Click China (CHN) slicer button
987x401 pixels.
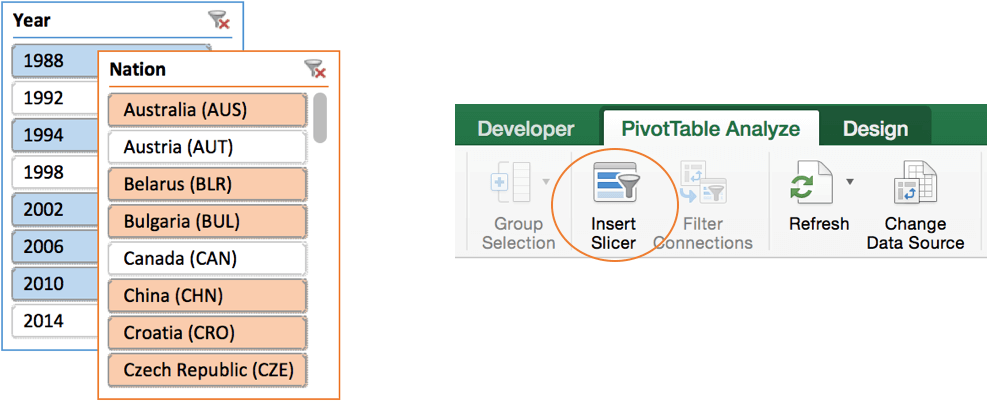(x=206, y=296)
